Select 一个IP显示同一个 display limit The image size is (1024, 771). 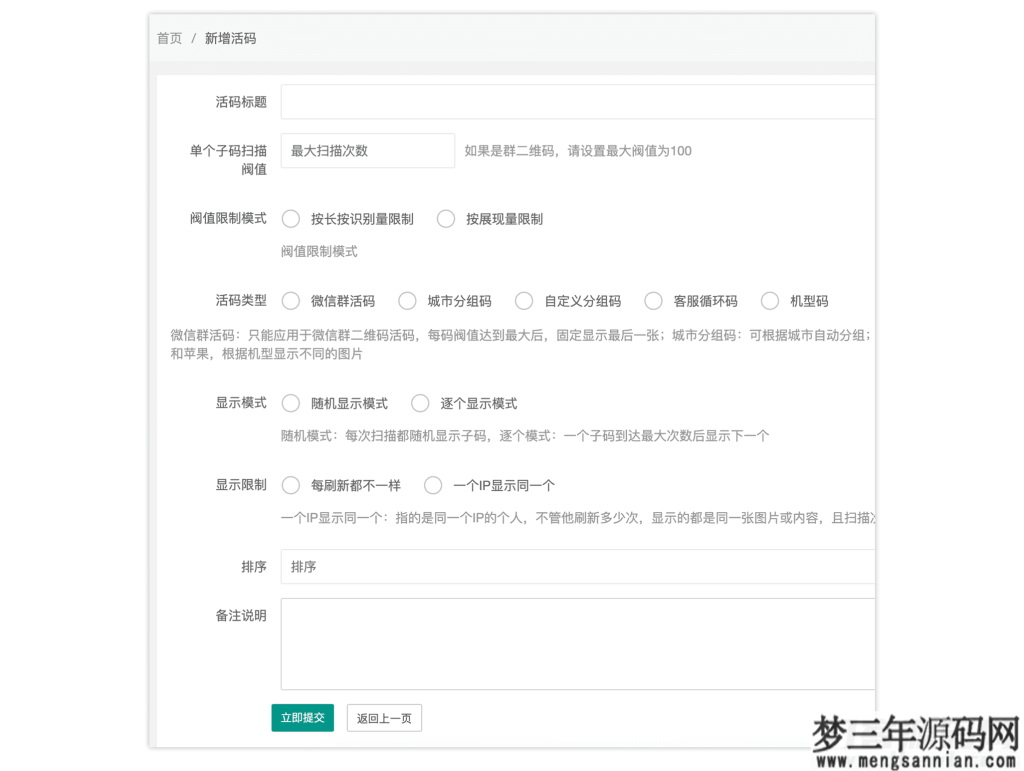432,485
